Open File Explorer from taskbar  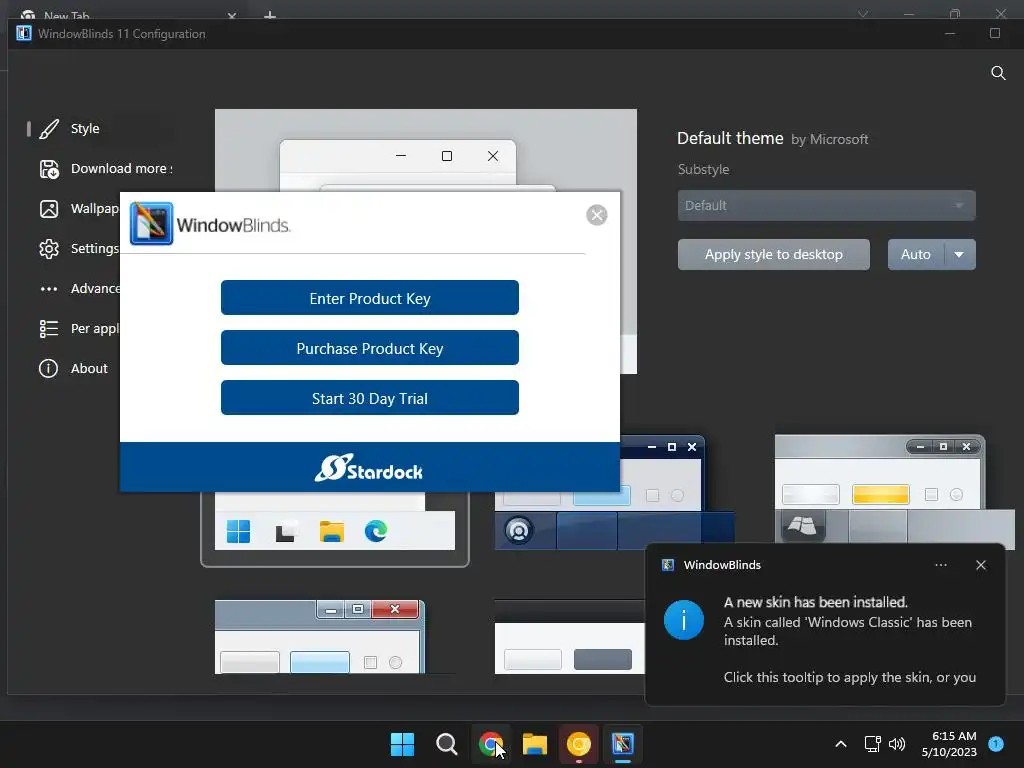point(535,744)
